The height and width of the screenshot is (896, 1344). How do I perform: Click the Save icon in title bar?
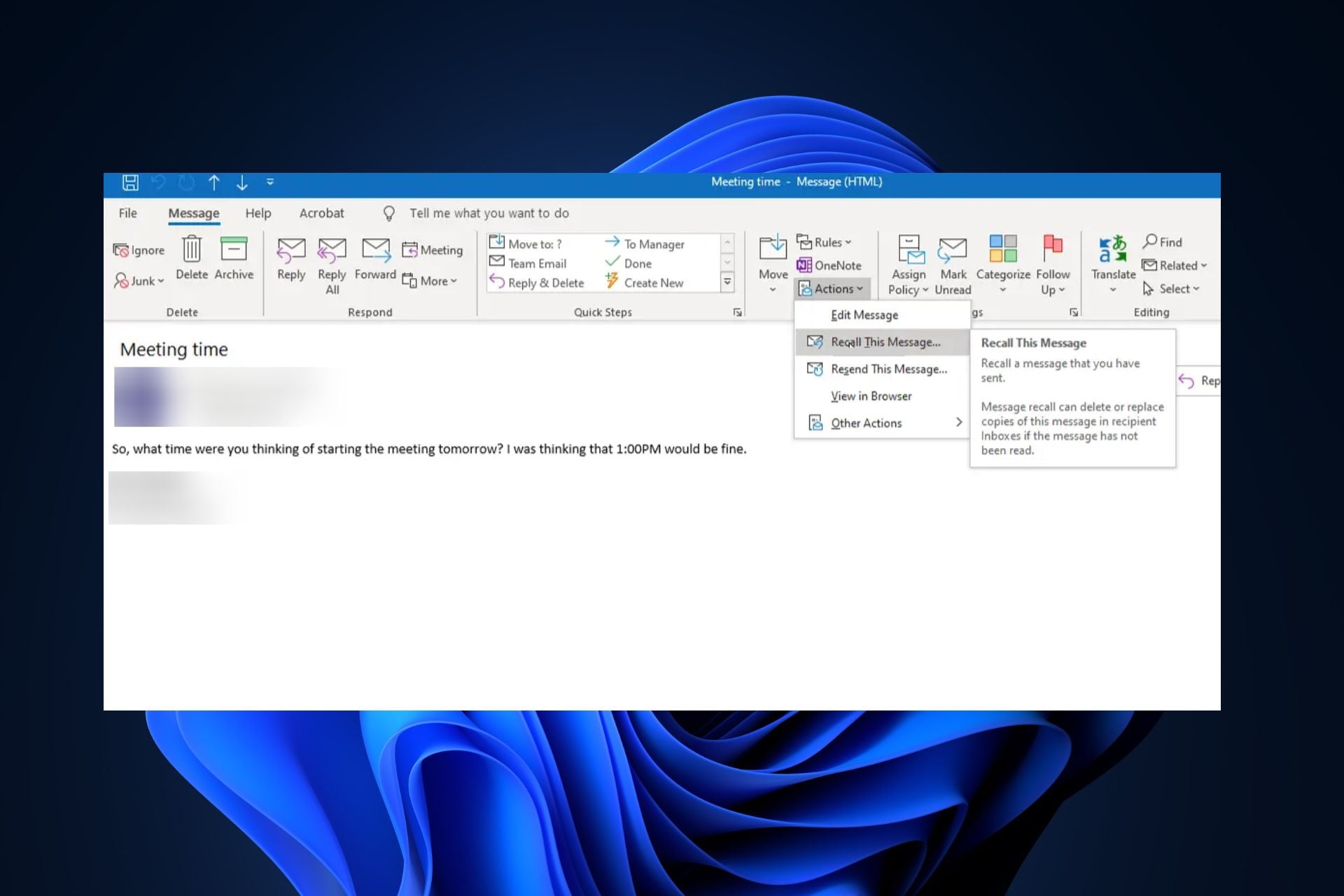pyautogui.click(x=130, y=183)
